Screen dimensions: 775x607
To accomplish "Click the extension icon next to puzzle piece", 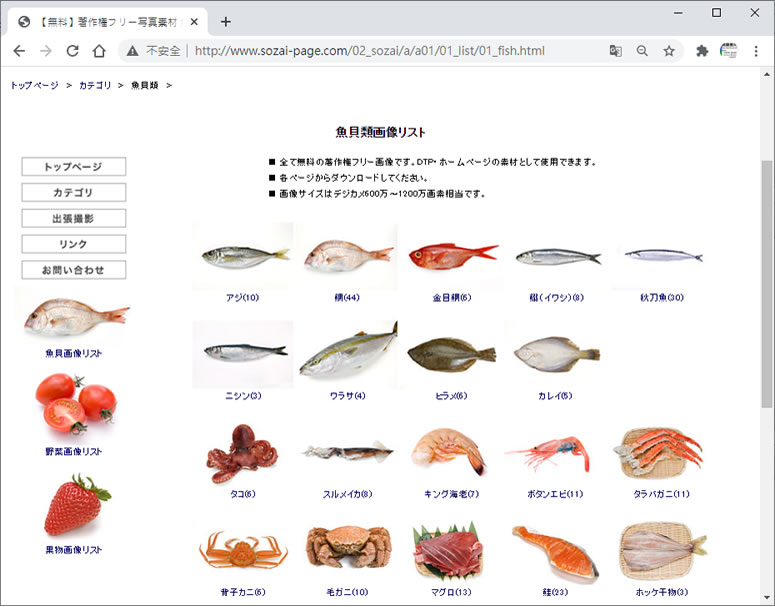I will click(x=729, y=51).
